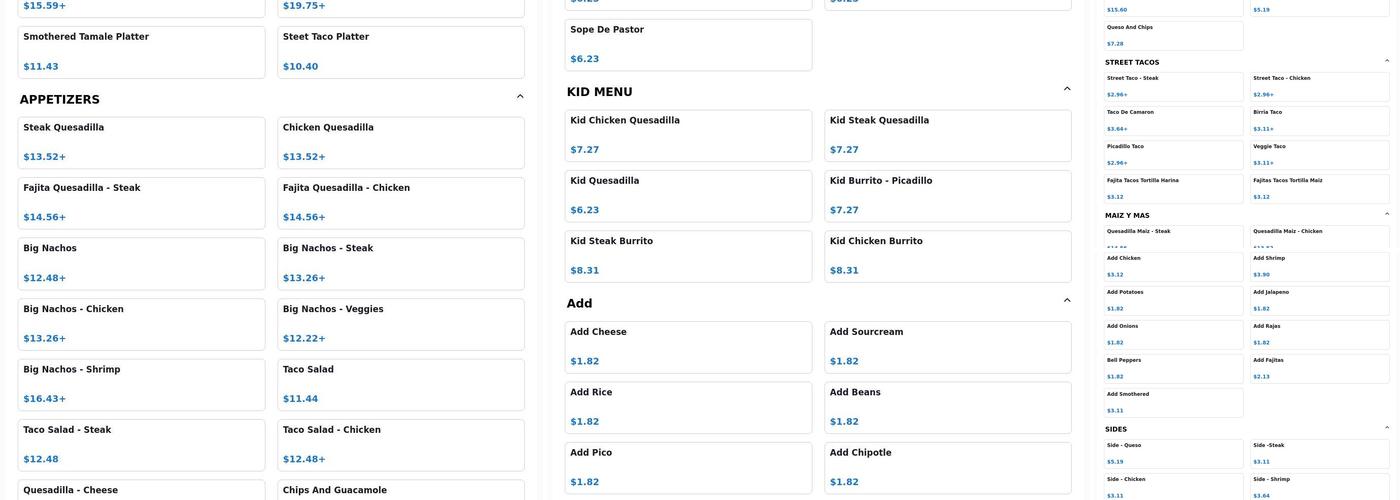The width and height of the screenshot is (1400, 500).
Task: Pick the Side - Queso item
Action: 1173,453
